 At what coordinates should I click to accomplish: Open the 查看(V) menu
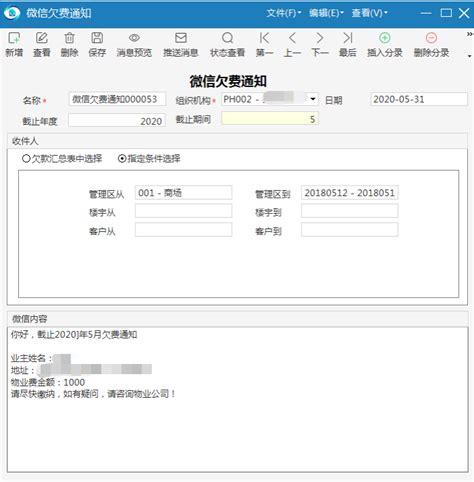(369, 13)
